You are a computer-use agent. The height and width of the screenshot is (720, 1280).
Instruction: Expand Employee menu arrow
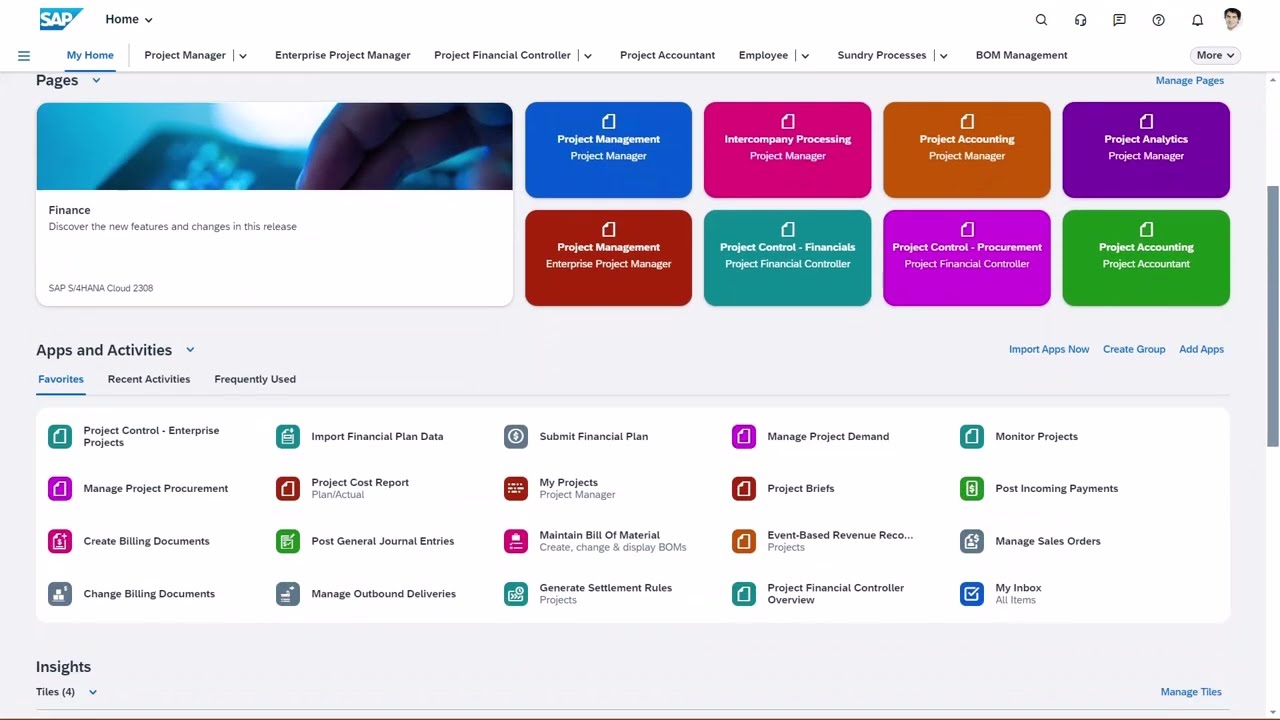point(805,56)
